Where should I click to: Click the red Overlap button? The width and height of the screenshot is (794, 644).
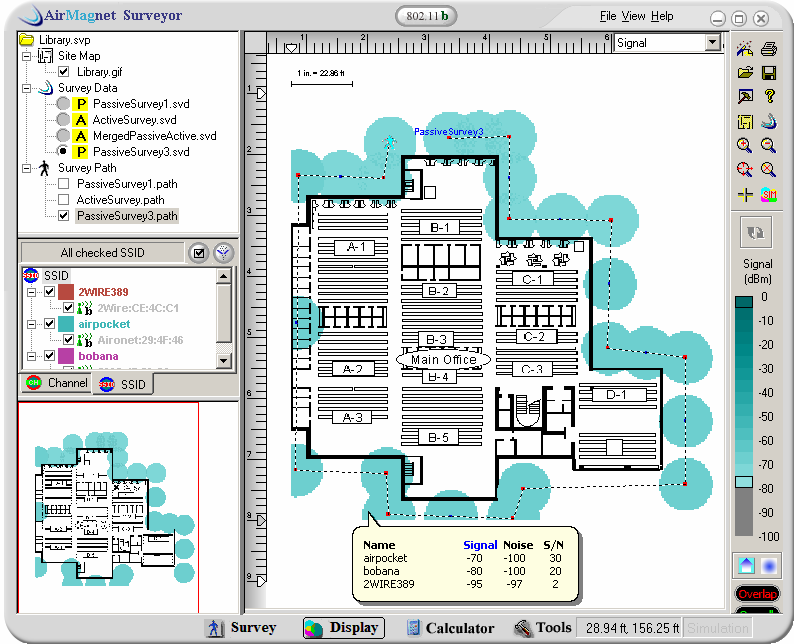pos(758,594)
